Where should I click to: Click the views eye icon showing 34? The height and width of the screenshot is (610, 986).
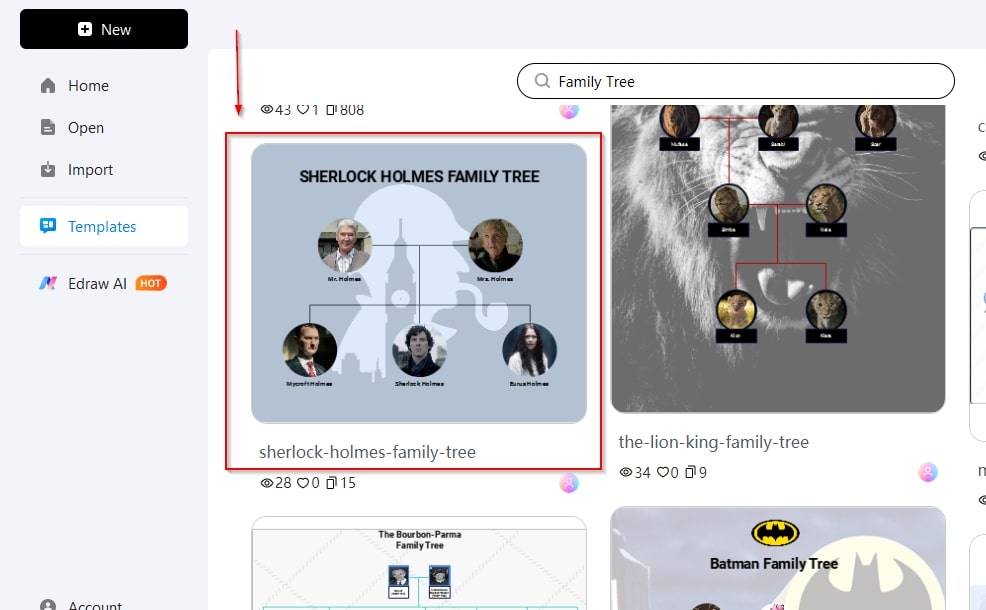(x=626, y=472)
